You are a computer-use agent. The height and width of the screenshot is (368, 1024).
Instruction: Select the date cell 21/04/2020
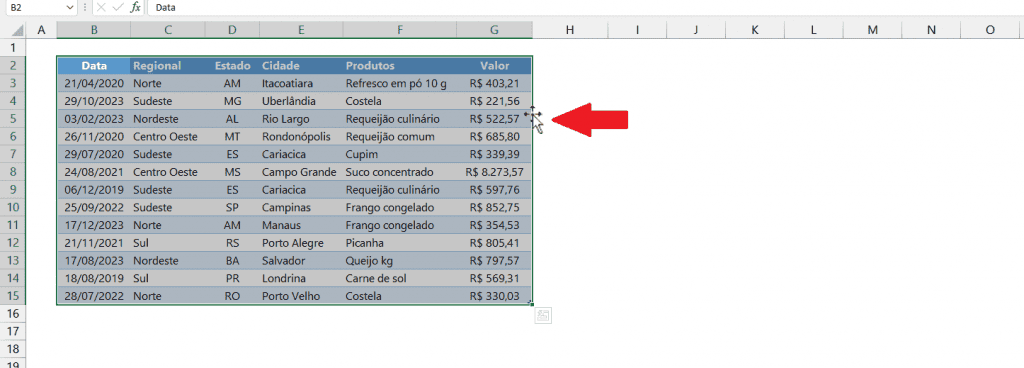pos(93,83)
